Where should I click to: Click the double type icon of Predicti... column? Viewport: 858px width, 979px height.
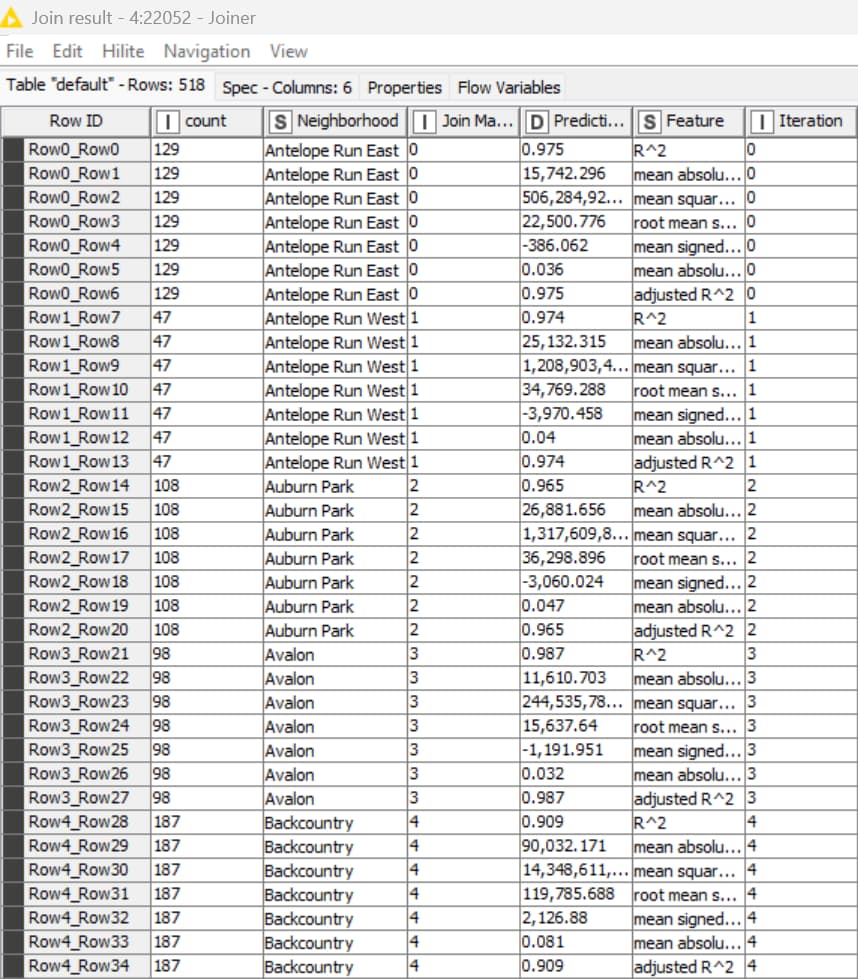(x=537, y=122)
